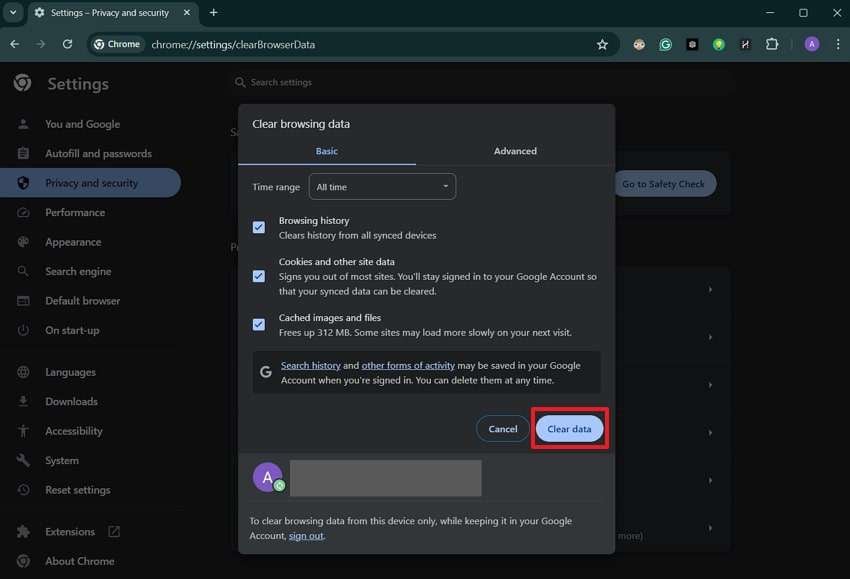Open Reset settings section
This screenshot has width=850, height=579.
tap(78, 490)
